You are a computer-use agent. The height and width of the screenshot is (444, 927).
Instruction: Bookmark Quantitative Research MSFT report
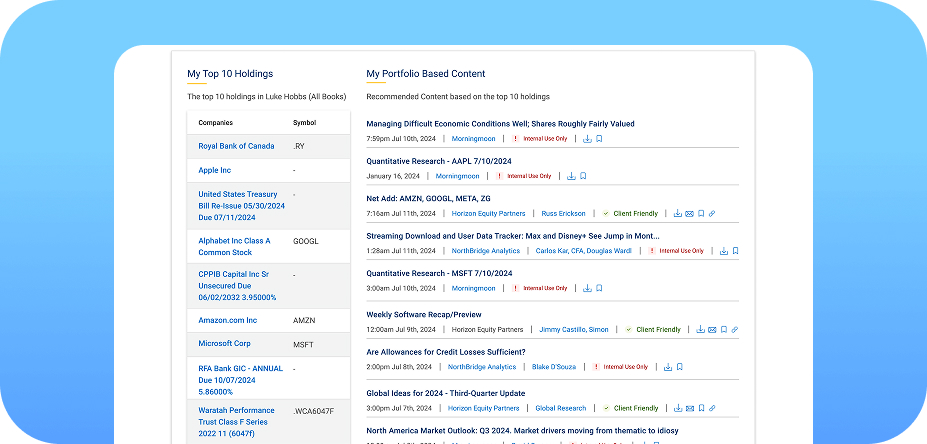click(x=599, y=289)
